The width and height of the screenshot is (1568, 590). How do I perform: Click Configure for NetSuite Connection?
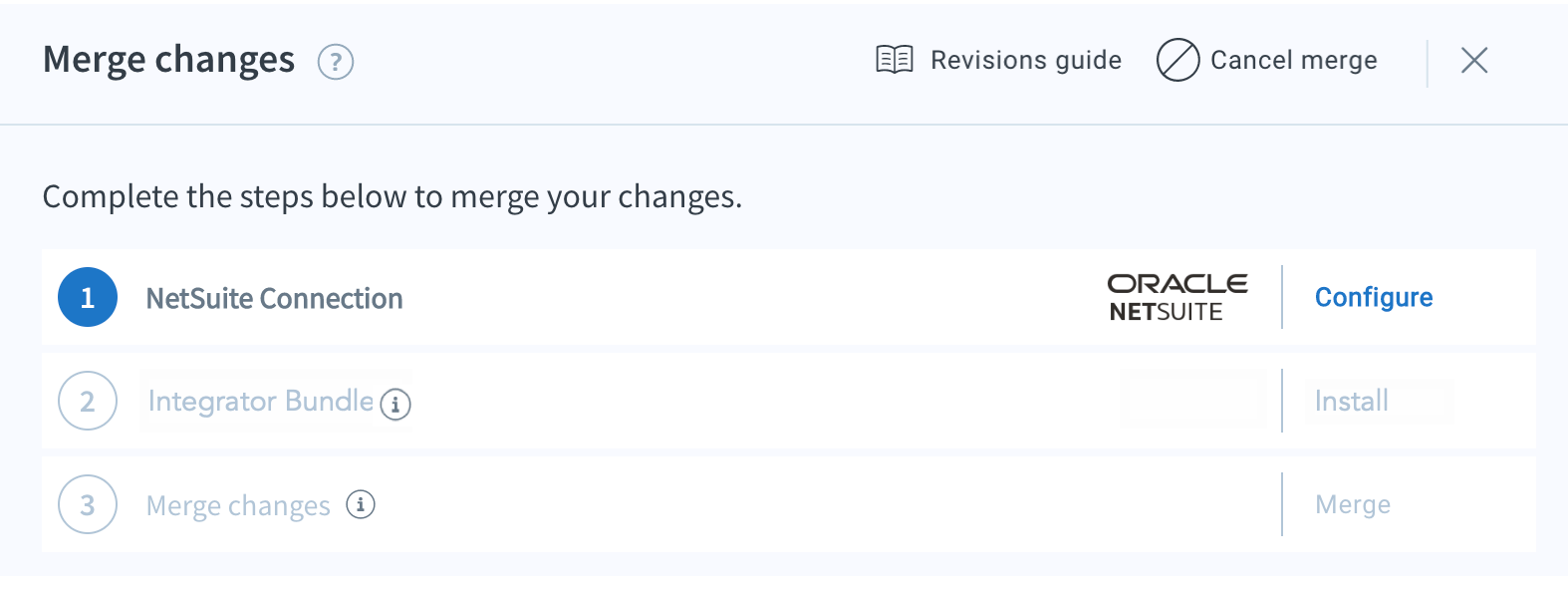tap(1374, 297)
